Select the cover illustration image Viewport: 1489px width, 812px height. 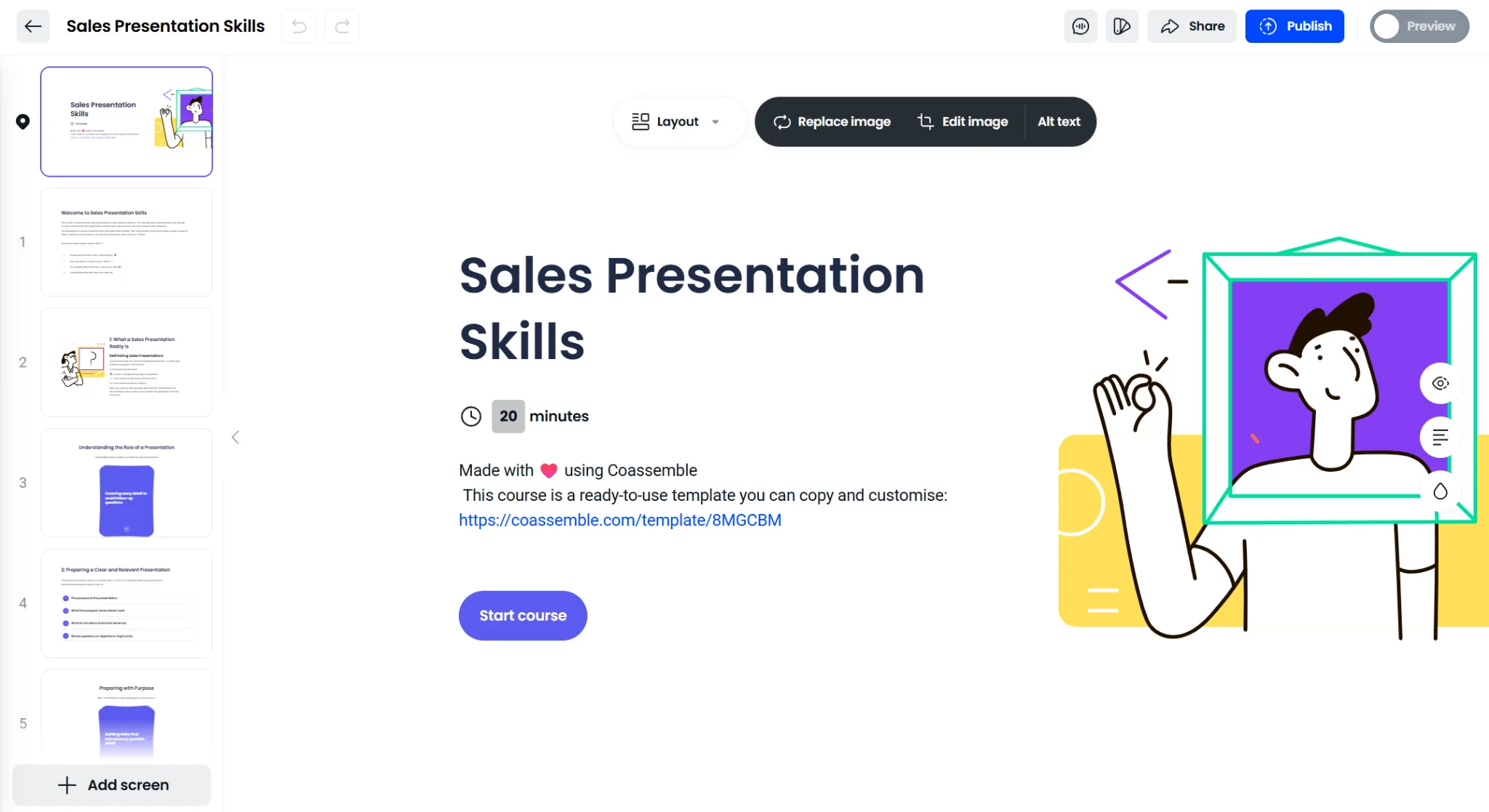click(x=1272, y=438)
